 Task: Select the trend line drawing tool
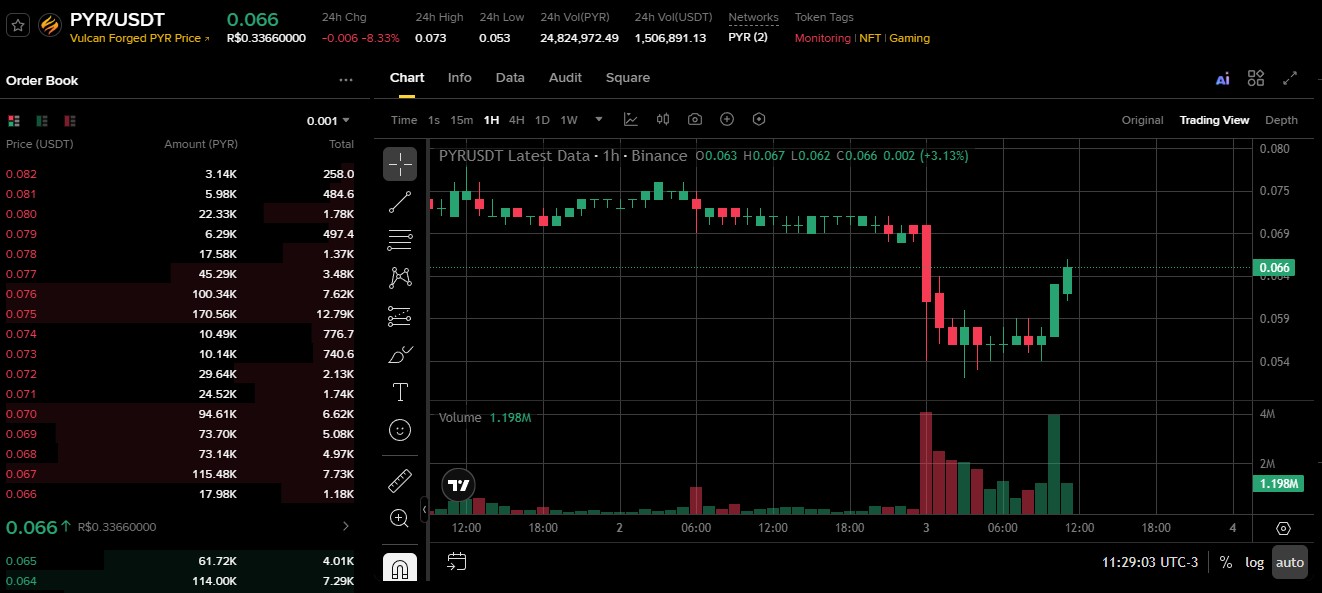(x=400, y=202)
